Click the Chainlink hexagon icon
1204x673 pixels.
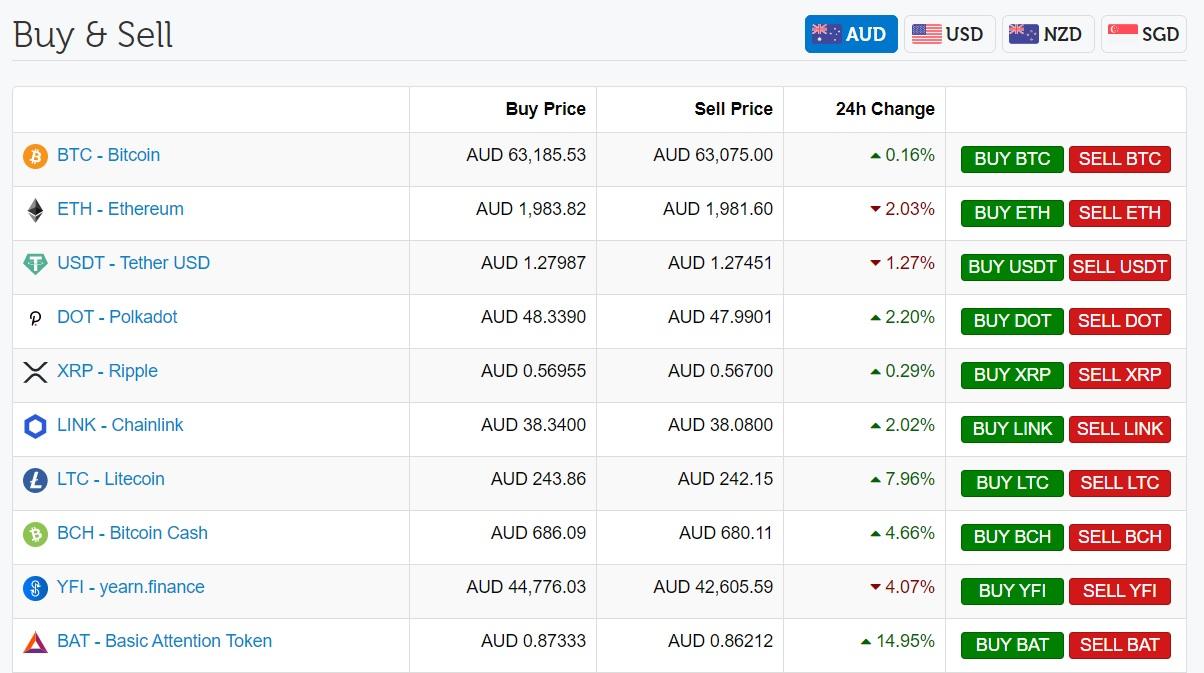[x=35, y=427]
